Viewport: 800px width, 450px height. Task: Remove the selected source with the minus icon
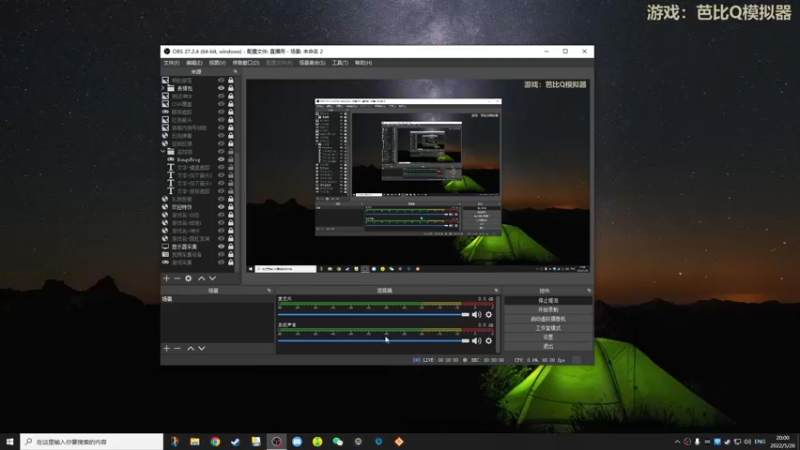177,278
